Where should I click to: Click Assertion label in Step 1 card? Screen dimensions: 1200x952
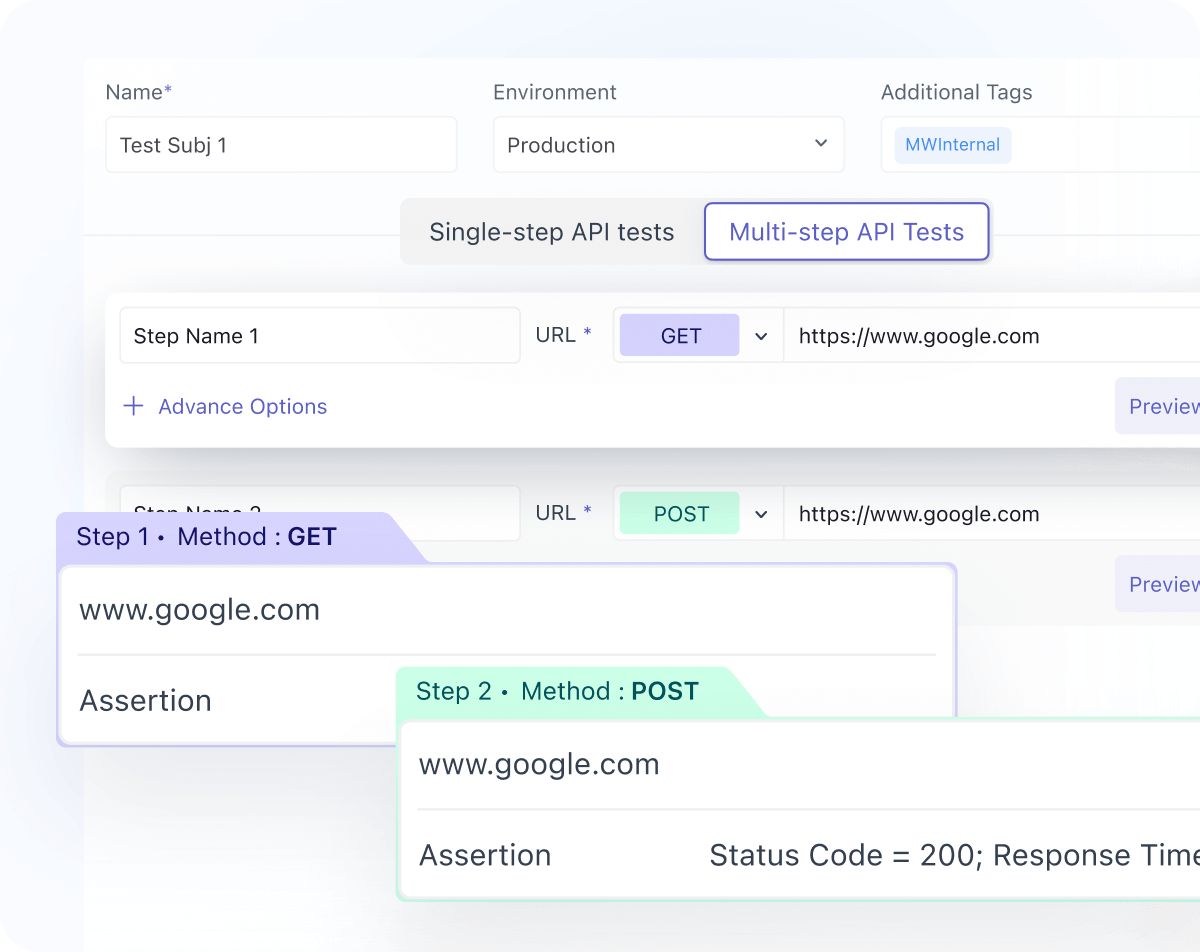pos(146,701)
